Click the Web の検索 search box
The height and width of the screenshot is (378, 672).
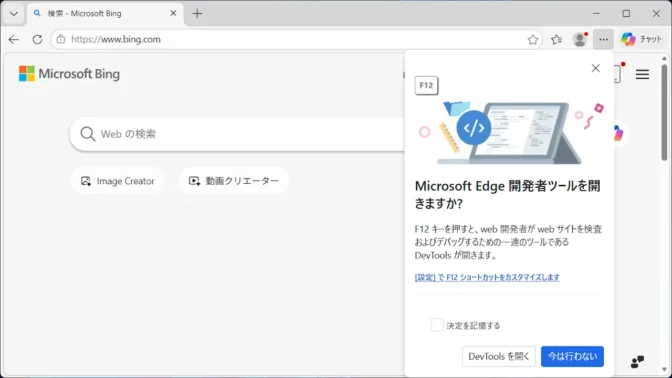coord(238,134)
